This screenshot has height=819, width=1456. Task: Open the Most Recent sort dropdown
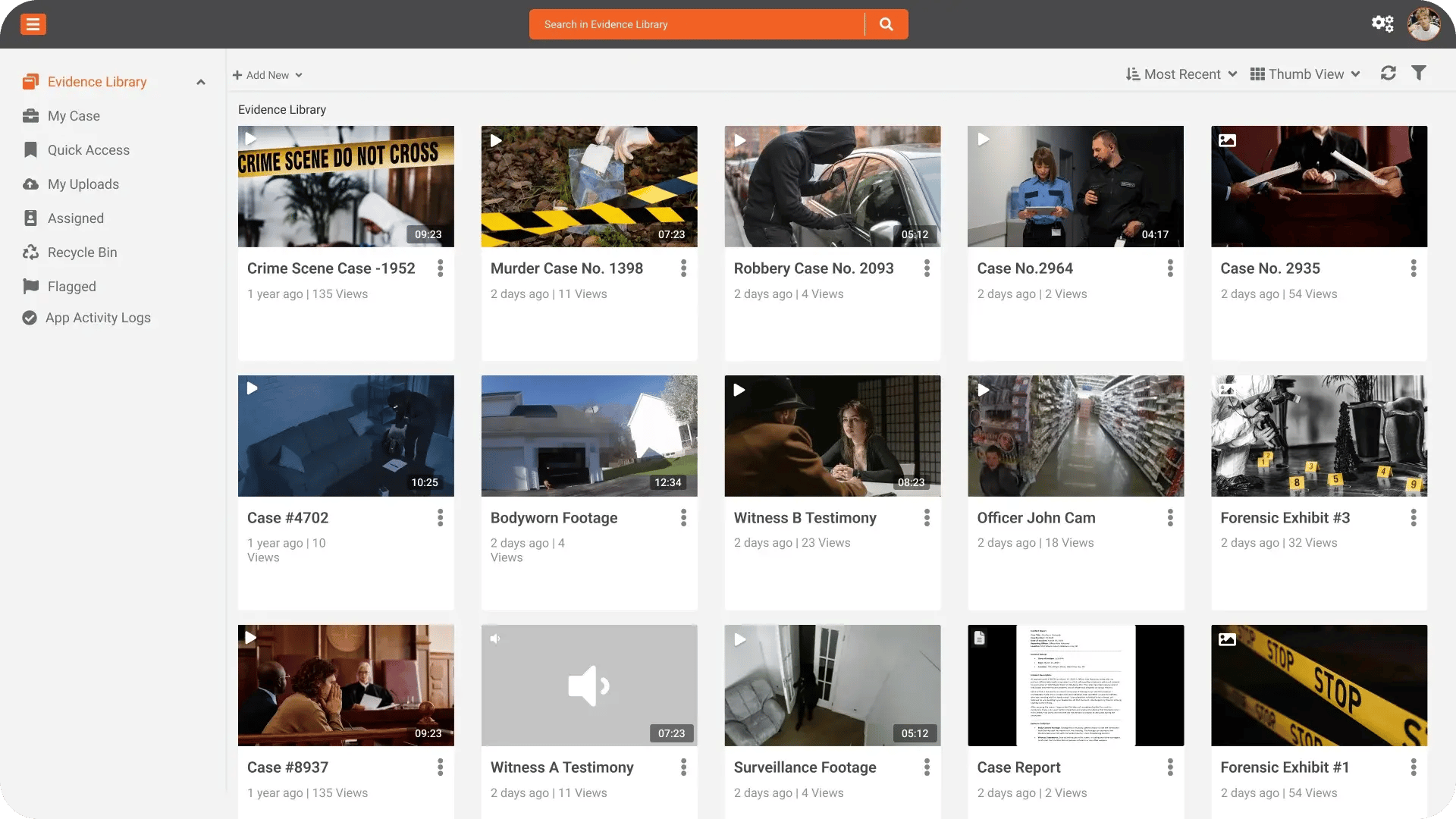pyautogui.click(x=1181, y=74)
